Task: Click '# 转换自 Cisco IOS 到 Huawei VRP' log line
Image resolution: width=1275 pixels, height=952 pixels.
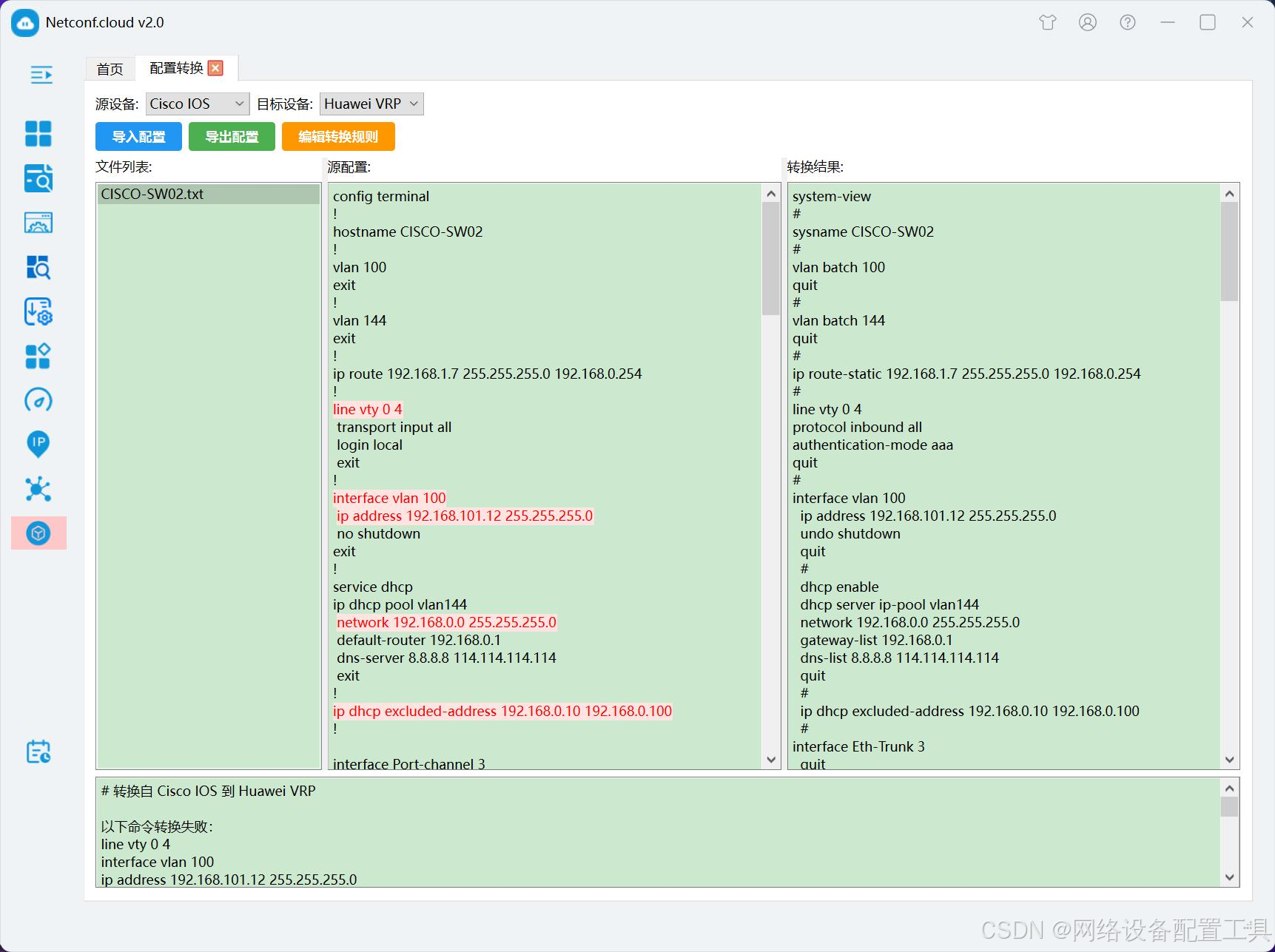Action: [x=209, y=791]
